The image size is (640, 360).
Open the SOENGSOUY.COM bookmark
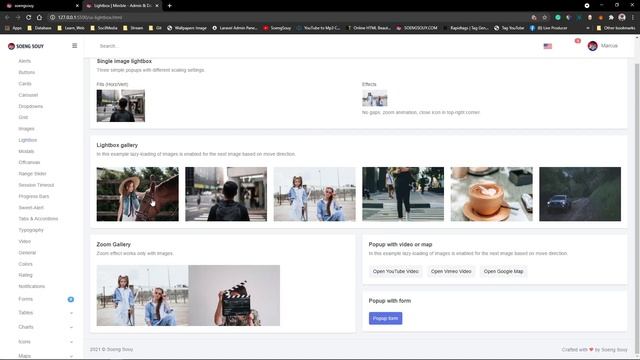point(417,28)
